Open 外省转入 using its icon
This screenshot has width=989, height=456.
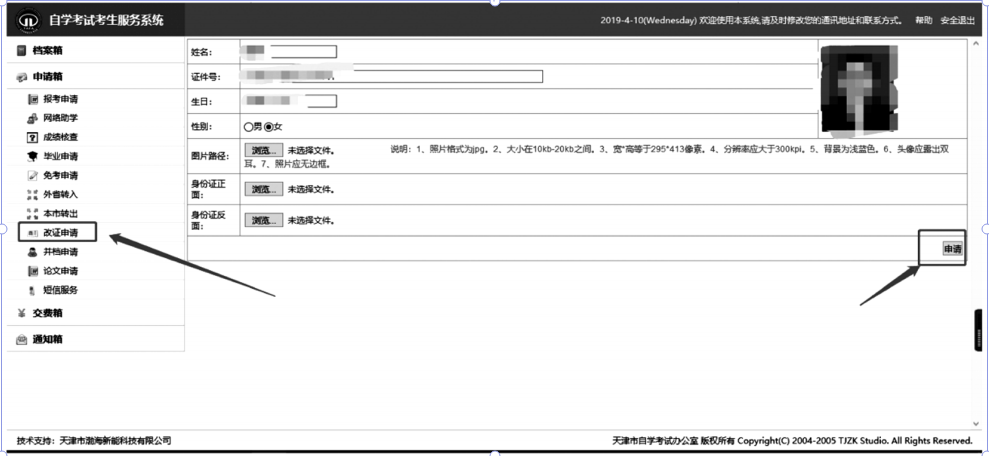pos(33,195)
